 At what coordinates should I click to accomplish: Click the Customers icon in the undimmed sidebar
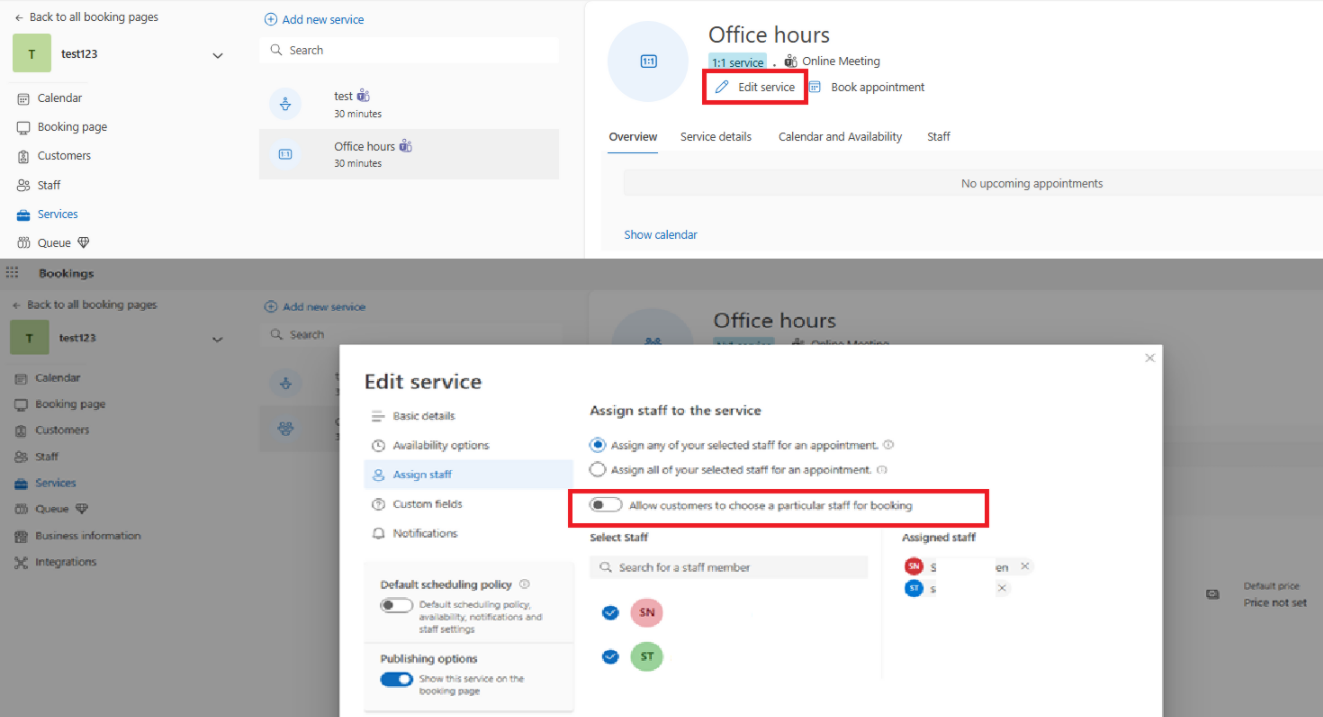coord(23,156)
